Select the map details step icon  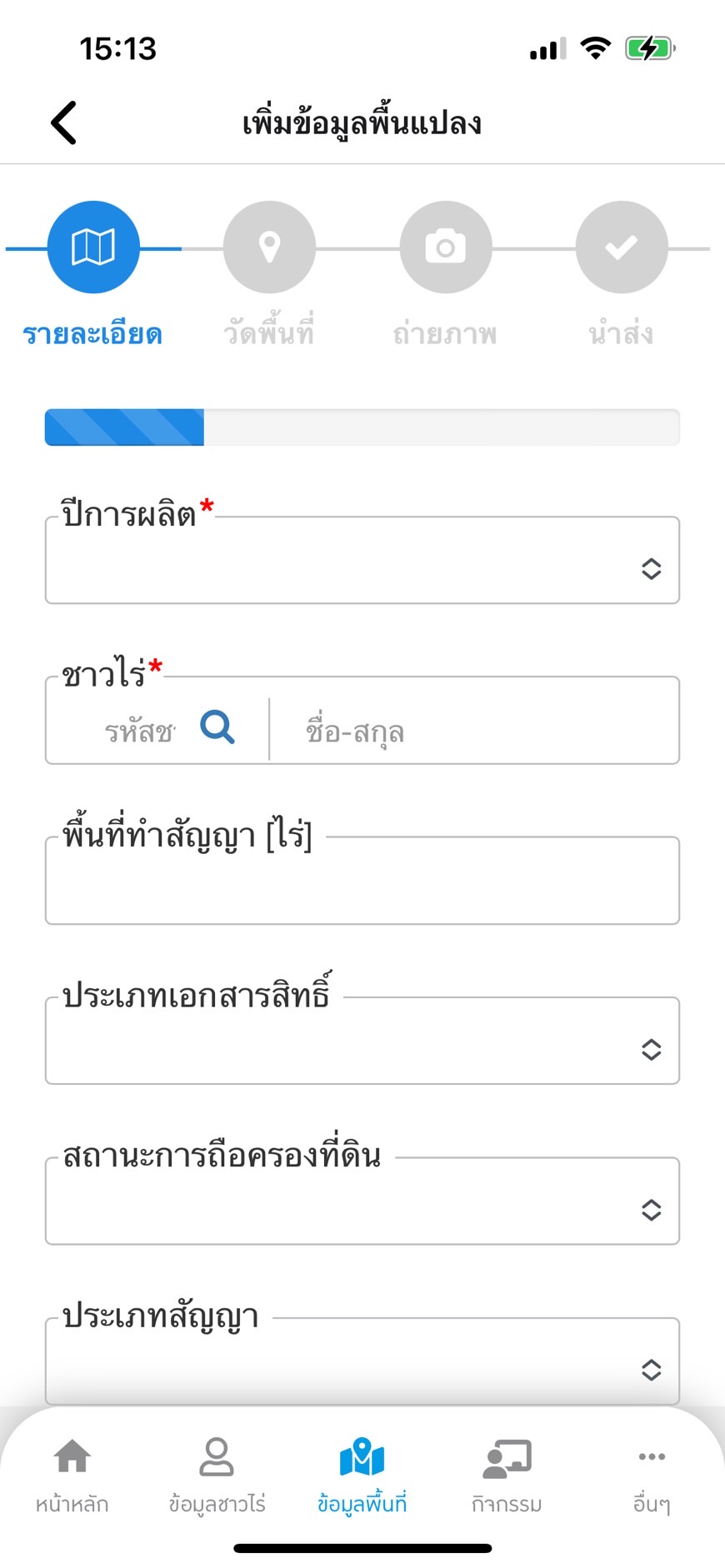pos(93,247)
